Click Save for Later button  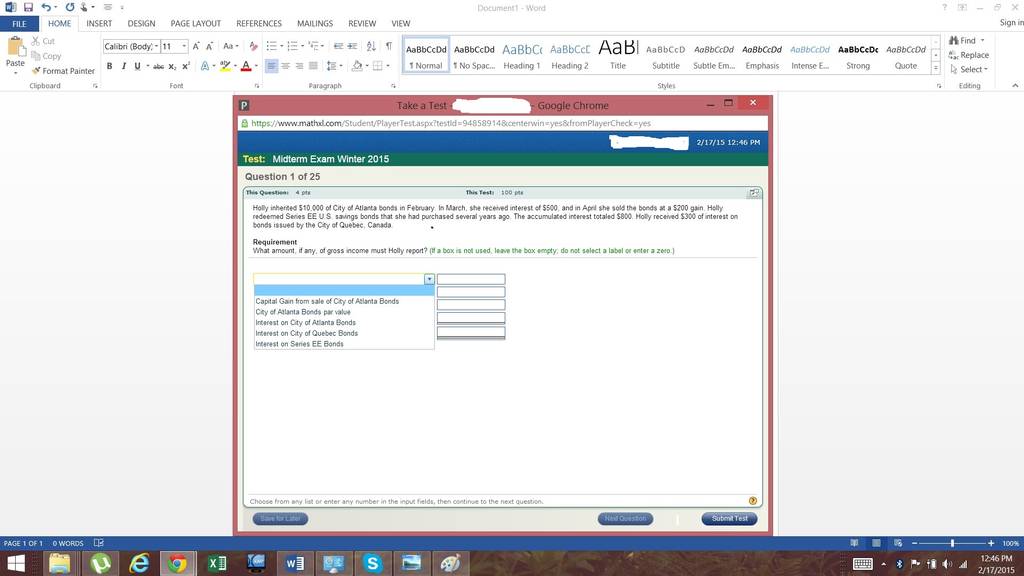[x=280, y=519]
